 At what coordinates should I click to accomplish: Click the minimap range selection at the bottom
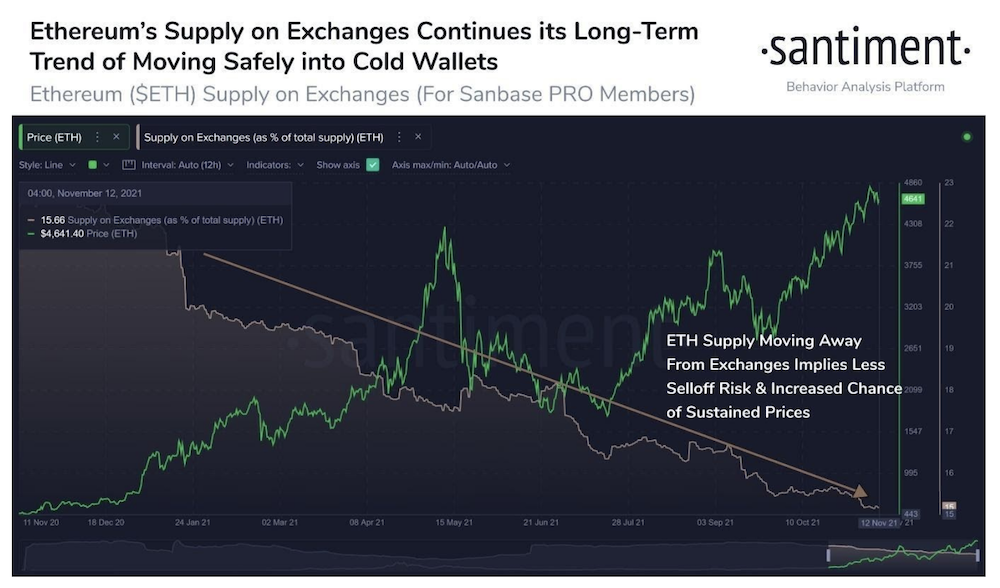905,552
